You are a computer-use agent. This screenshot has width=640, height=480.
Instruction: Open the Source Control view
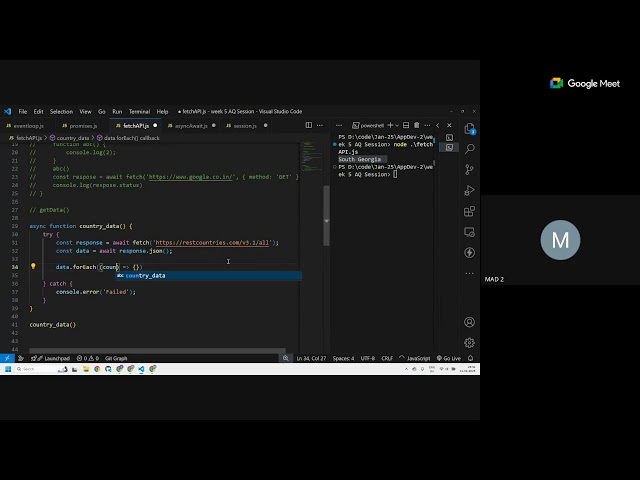(469, 169)
